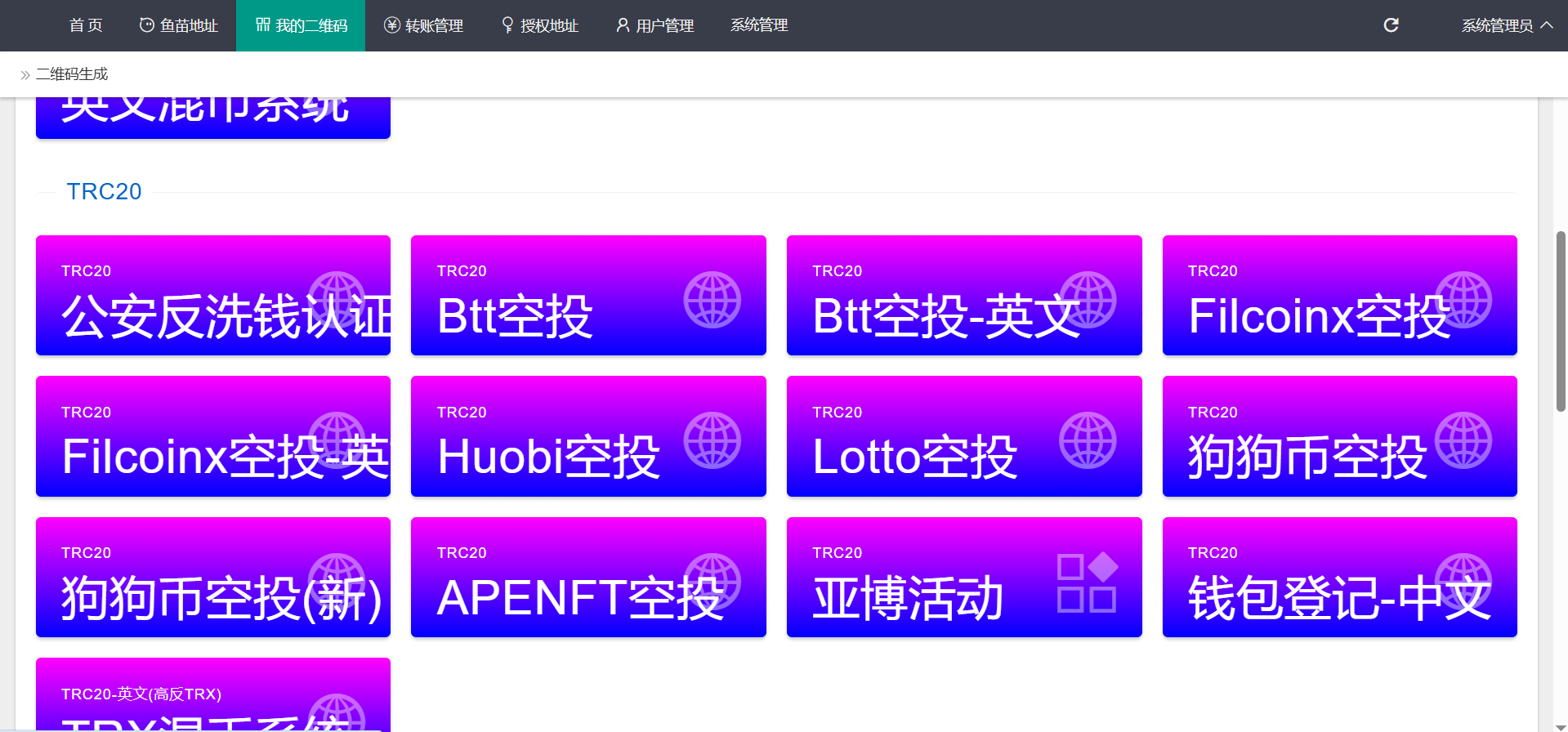The height and width of the screenshot is (732, 1568).
Task: Click the globe icon on 狗狗币空投 card
Action: point(1463,440)
